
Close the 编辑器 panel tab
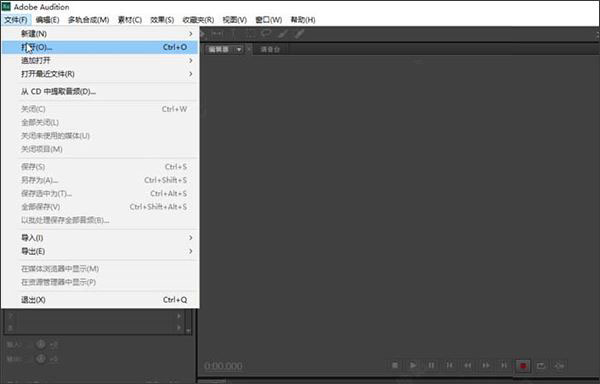point(248,49)
